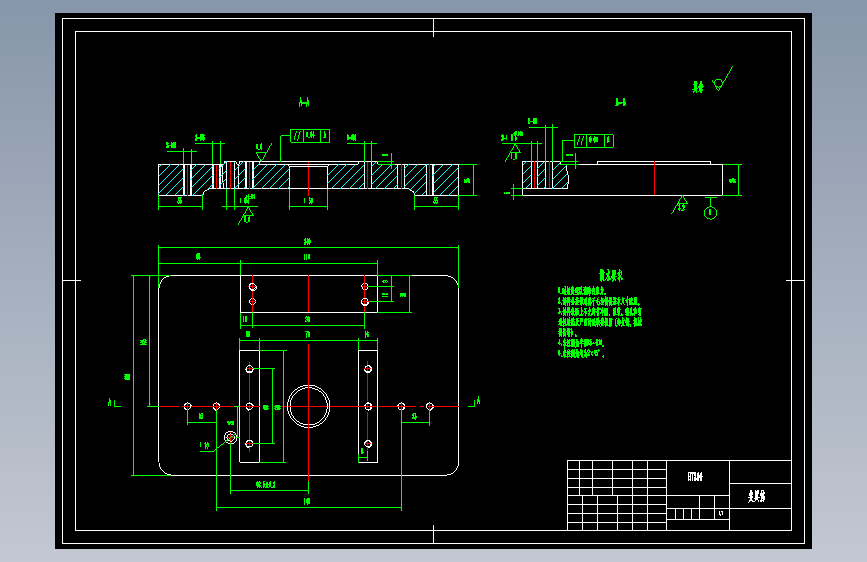Screen dimensions: 867x562
Task: Select the section label above left section view
Action: point(304,102)
